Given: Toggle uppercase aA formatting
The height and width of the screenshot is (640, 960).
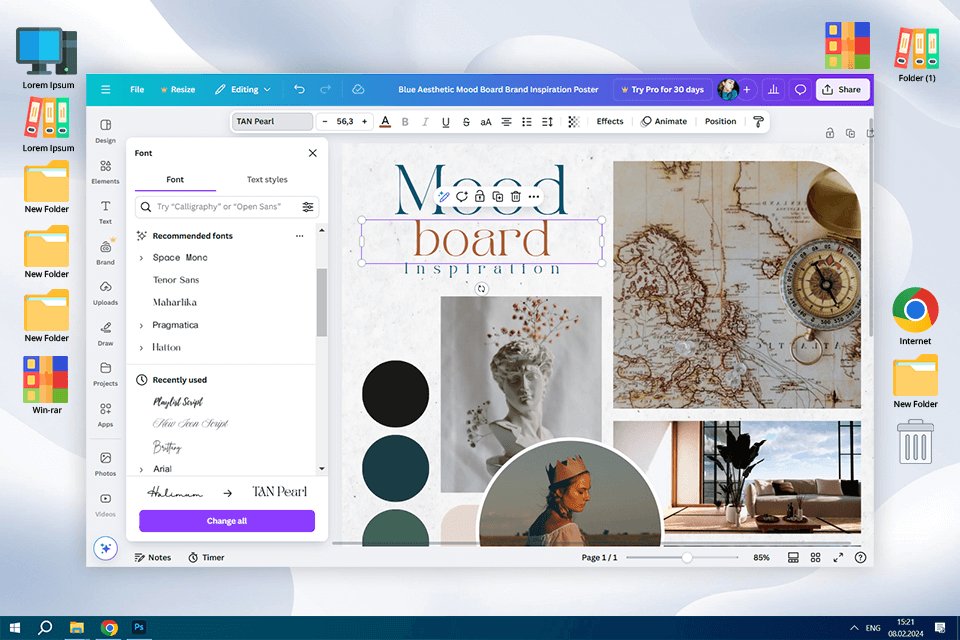Looking at the screenshot, I should pyautogui.click(x=486, y=121).
